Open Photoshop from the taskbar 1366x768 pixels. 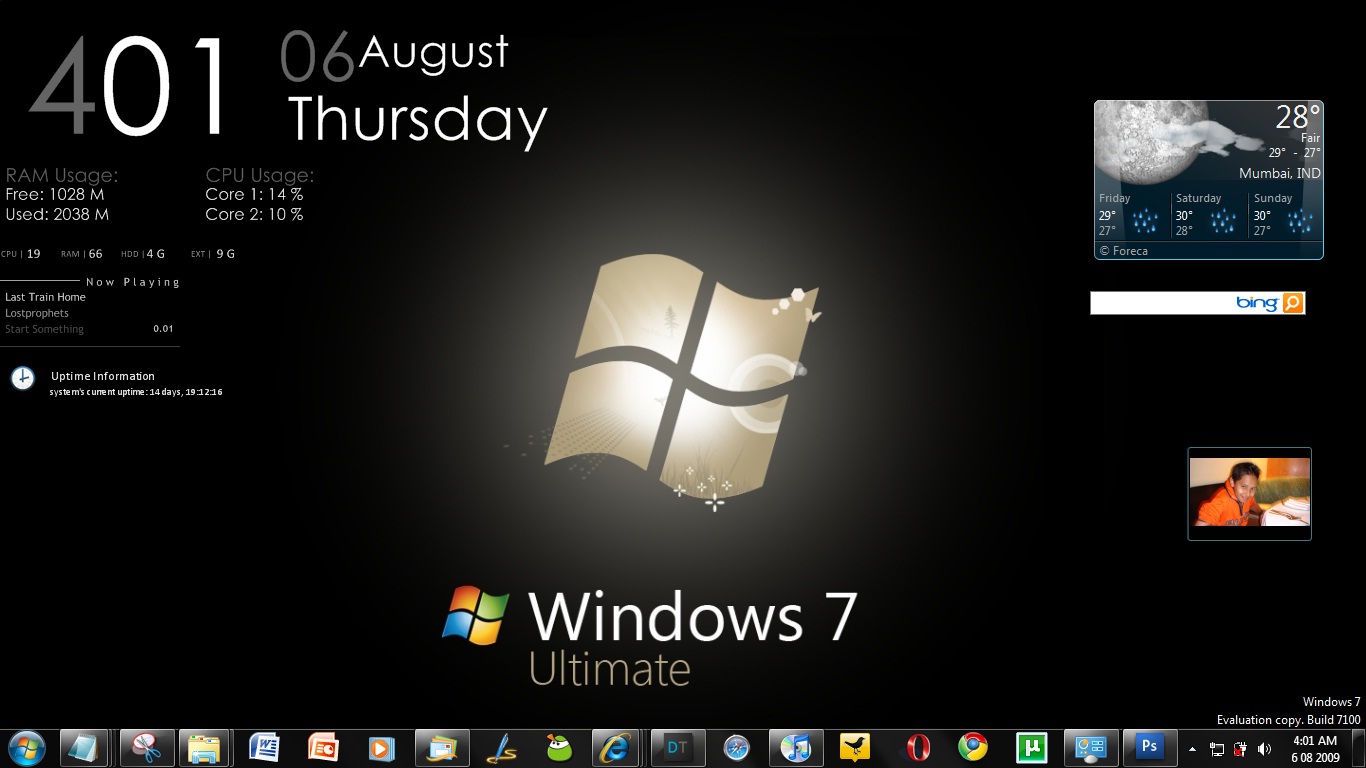coord(1150,748)
